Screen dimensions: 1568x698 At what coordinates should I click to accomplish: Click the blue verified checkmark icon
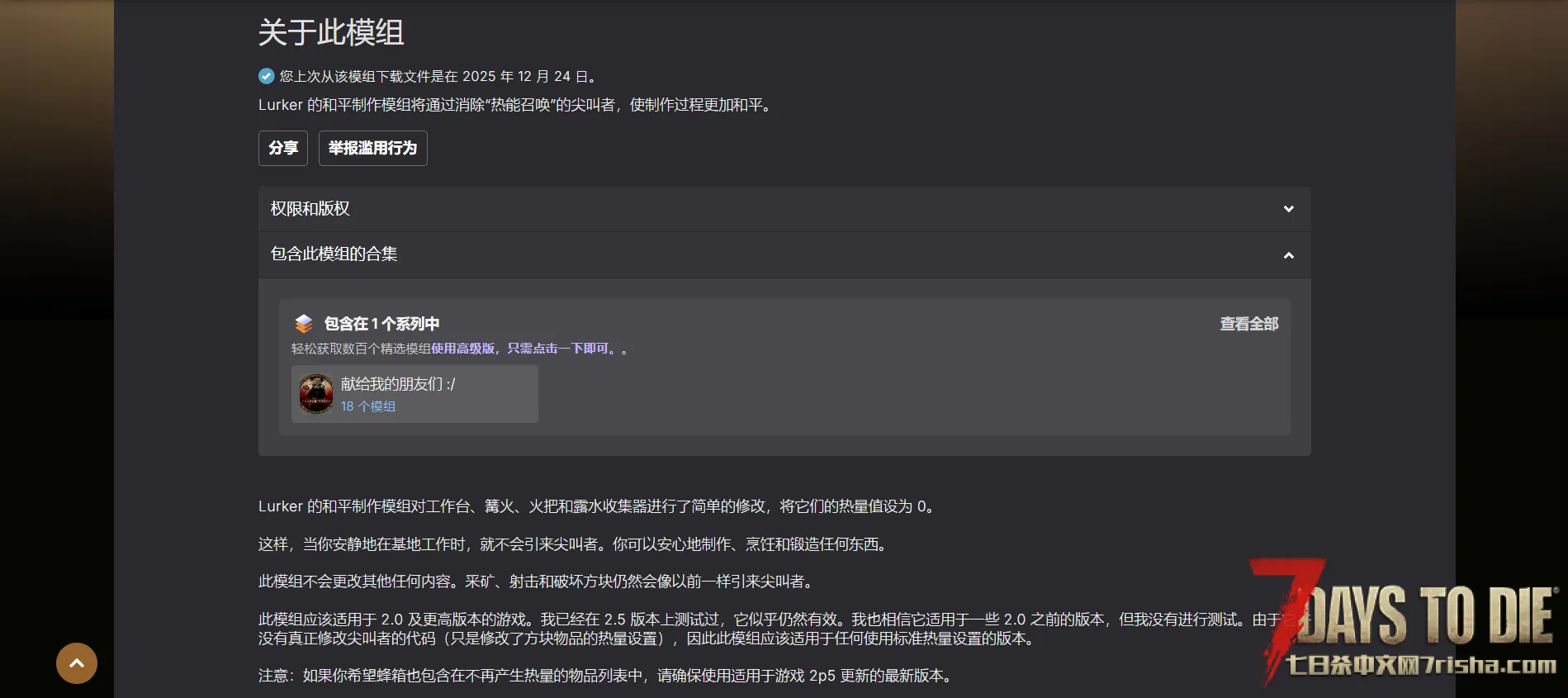266,76
